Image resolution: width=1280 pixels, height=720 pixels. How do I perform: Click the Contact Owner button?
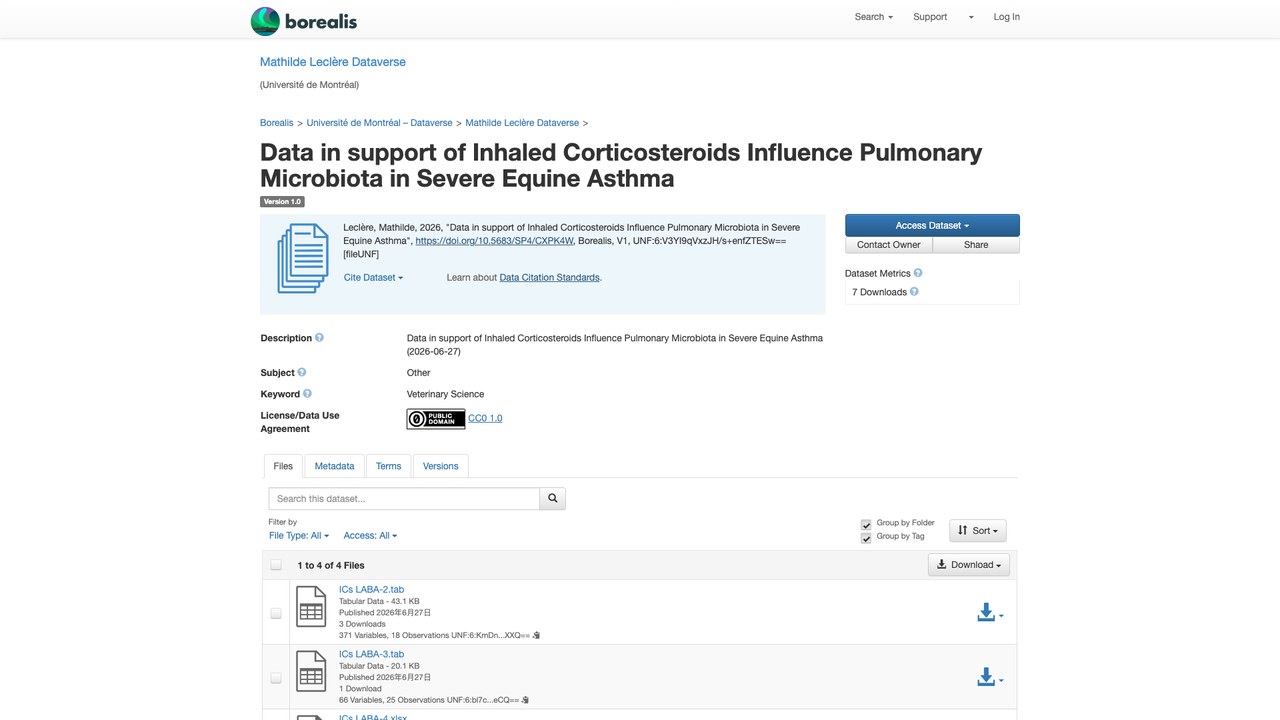(x=889, y=245)
